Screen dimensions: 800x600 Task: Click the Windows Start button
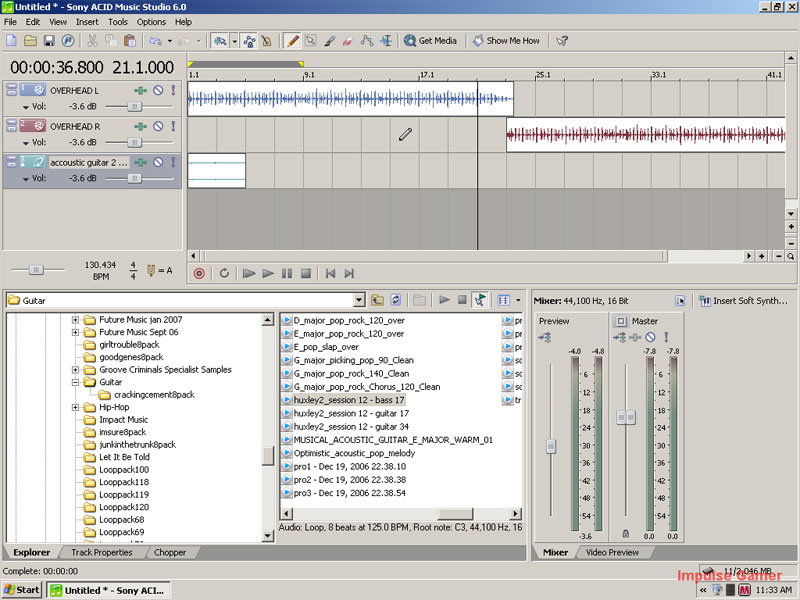pyautogui.click(x=21, y=590)
